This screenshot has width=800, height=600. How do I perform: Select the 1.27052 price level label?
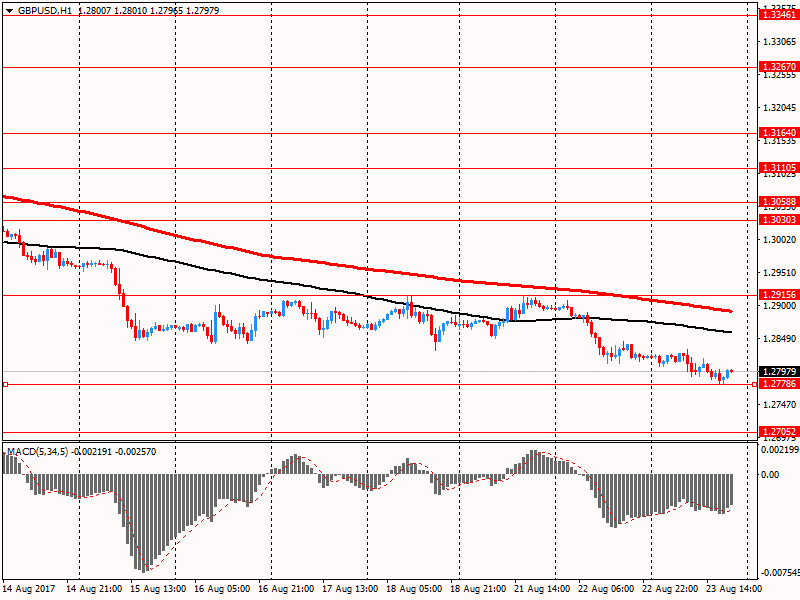click(x=779, y=432)
